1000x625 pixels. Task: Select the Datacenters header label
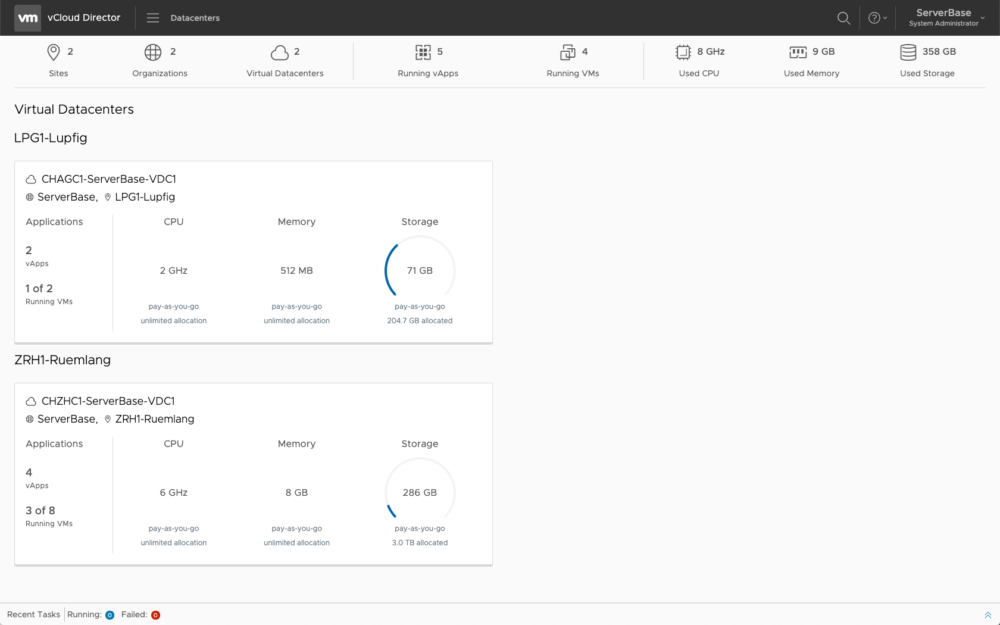pyautogui.click(x=195, y=18)
